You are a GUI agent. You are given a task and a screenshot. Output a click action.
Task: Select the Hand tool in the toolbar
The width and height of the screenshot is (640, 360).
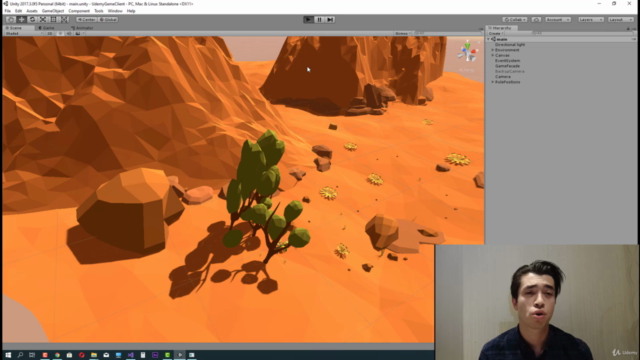pos(11,20)
